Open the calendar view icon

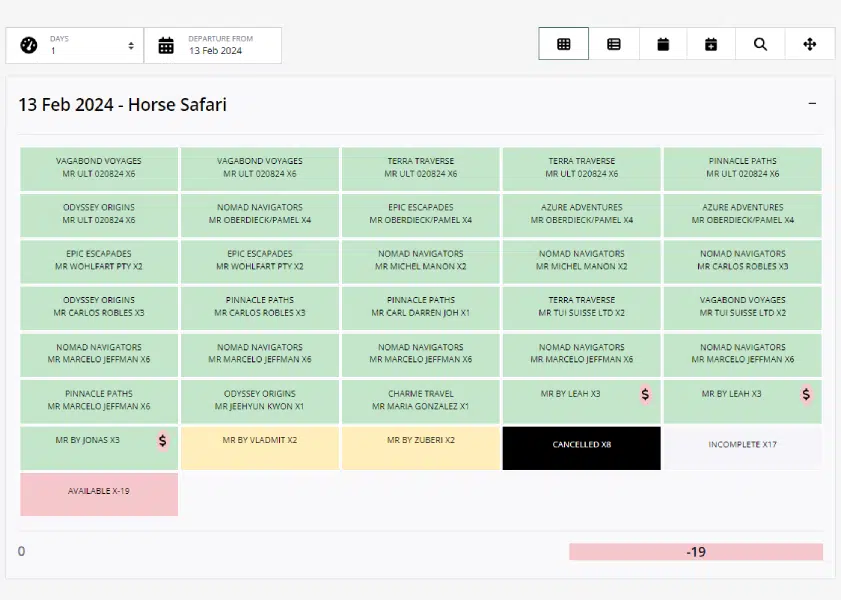pos(663,44)
